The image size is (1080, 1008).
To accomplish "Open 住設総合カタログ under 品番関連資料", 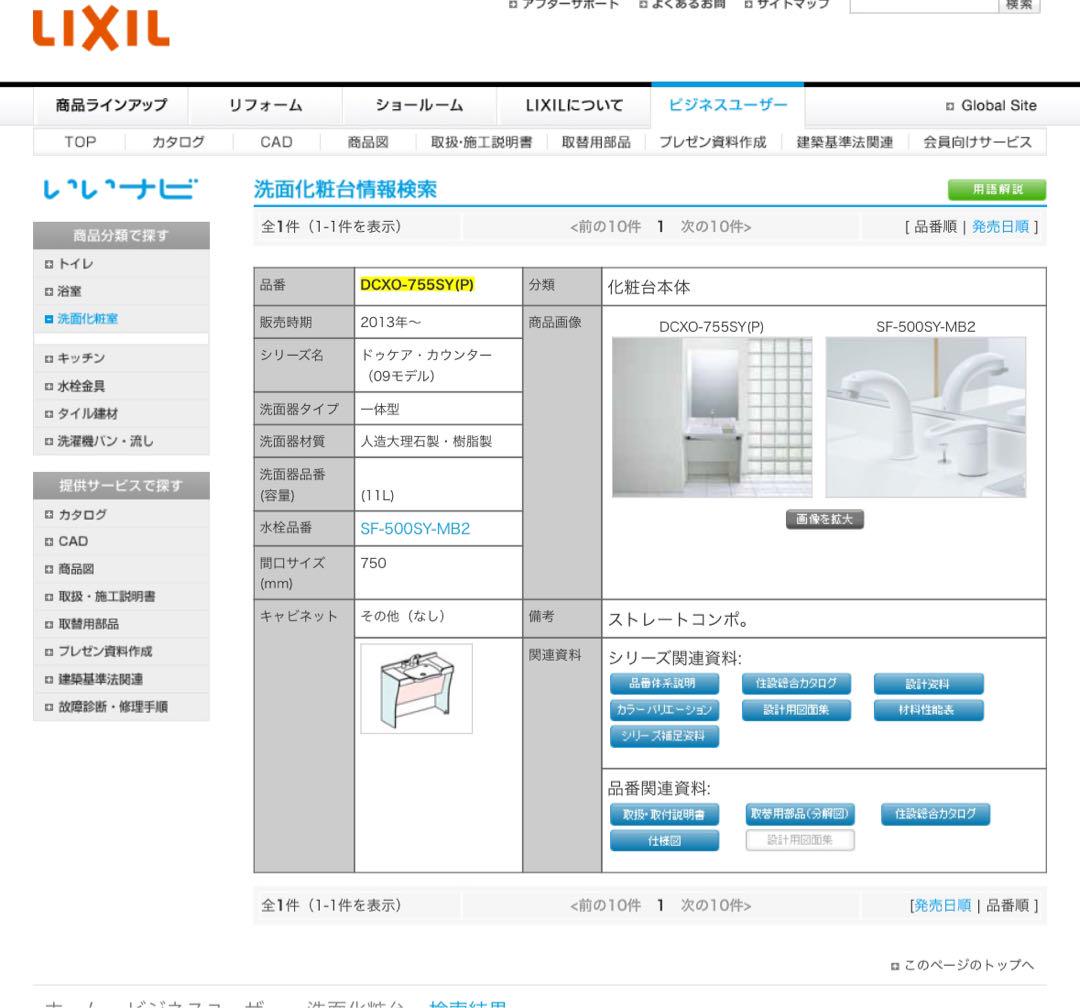I will [935, 814].
